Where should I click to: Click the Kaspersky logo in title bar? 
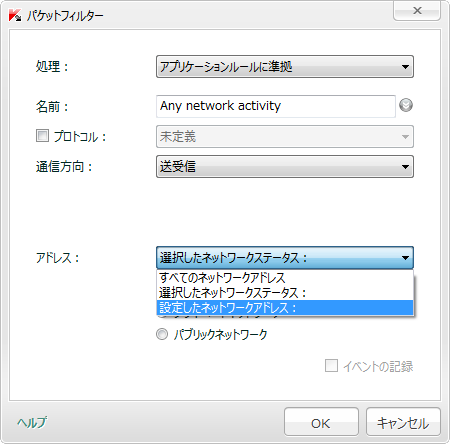[15, 15]
